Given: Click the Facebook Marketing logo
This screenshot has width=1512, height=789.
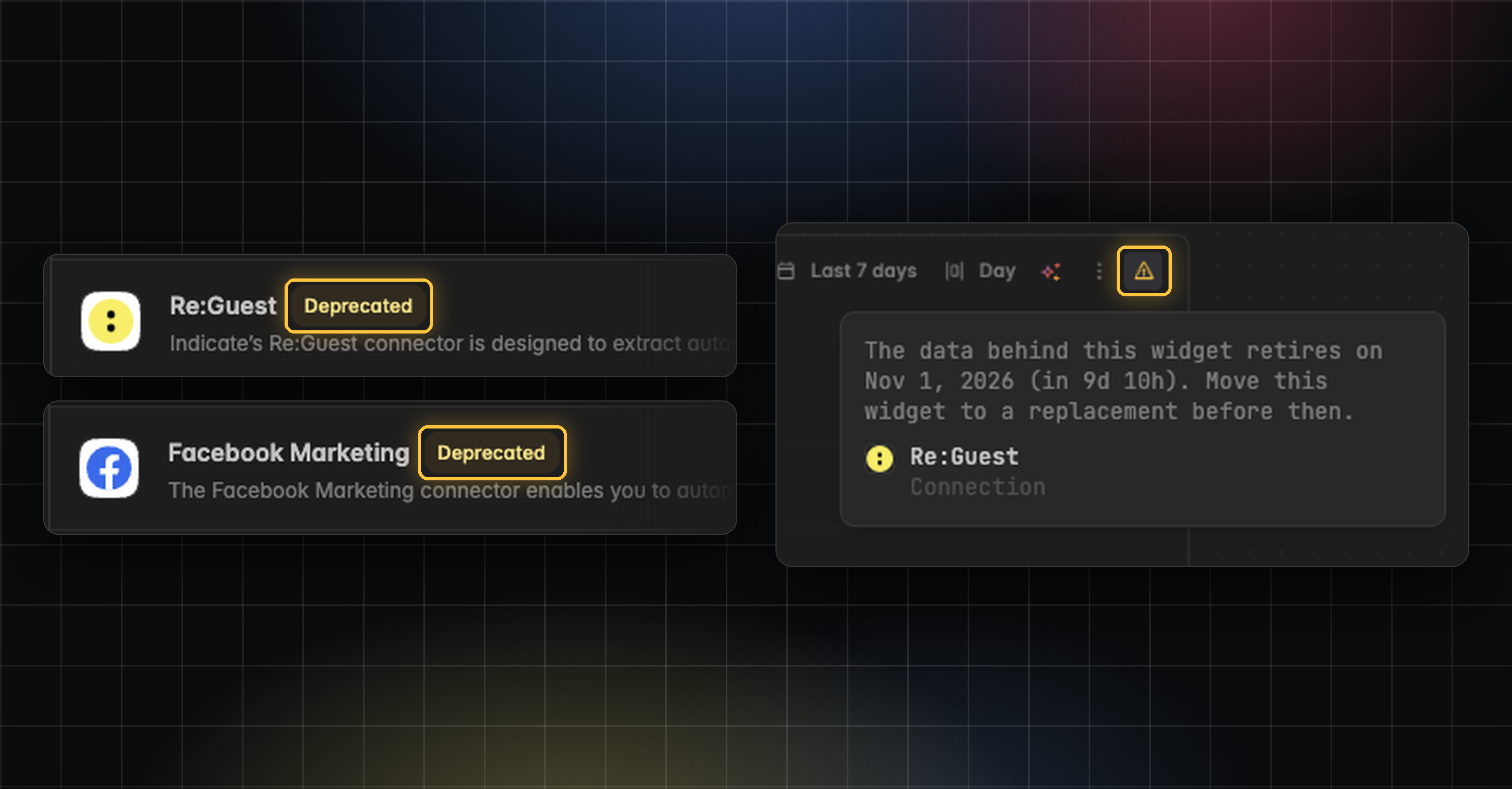Looking at the screenshot, I should point(109,468).
